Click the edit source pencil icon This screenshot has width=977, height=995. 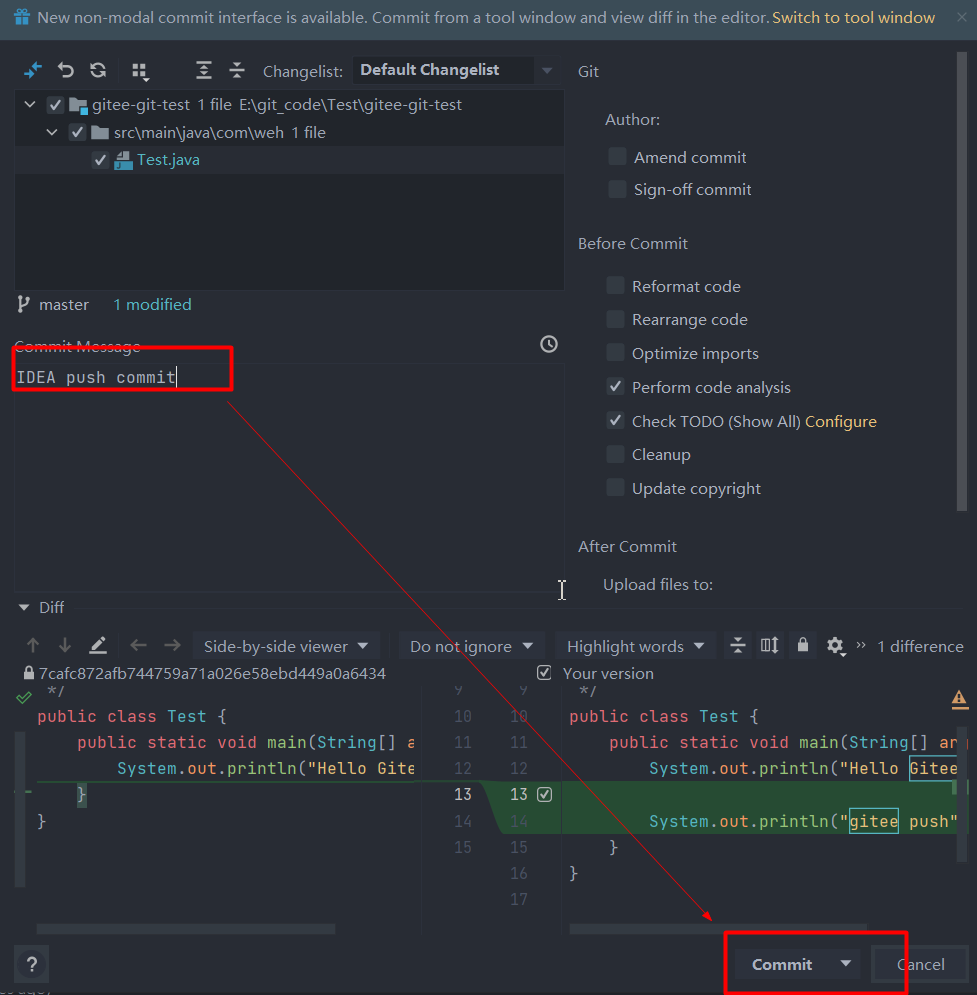[98, 646]
